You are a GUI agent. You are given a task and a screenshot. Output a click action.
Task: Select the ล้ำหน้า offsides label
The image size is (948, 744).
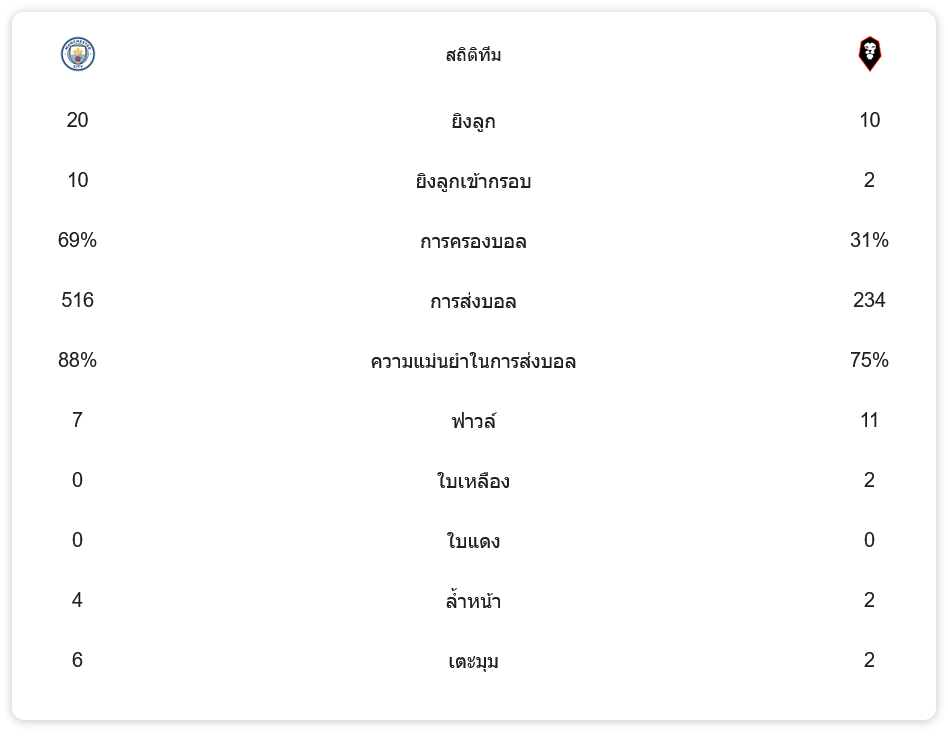(x=473, y=601)
